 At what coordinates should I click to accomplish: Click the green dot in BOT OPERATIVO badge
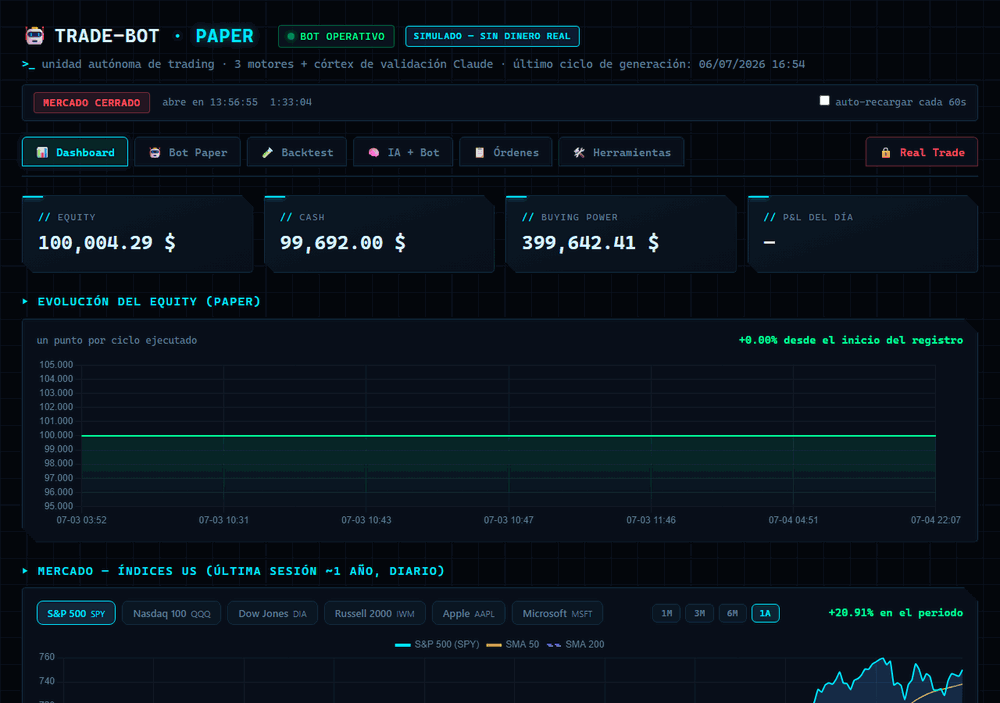click(x=291, y=36)
